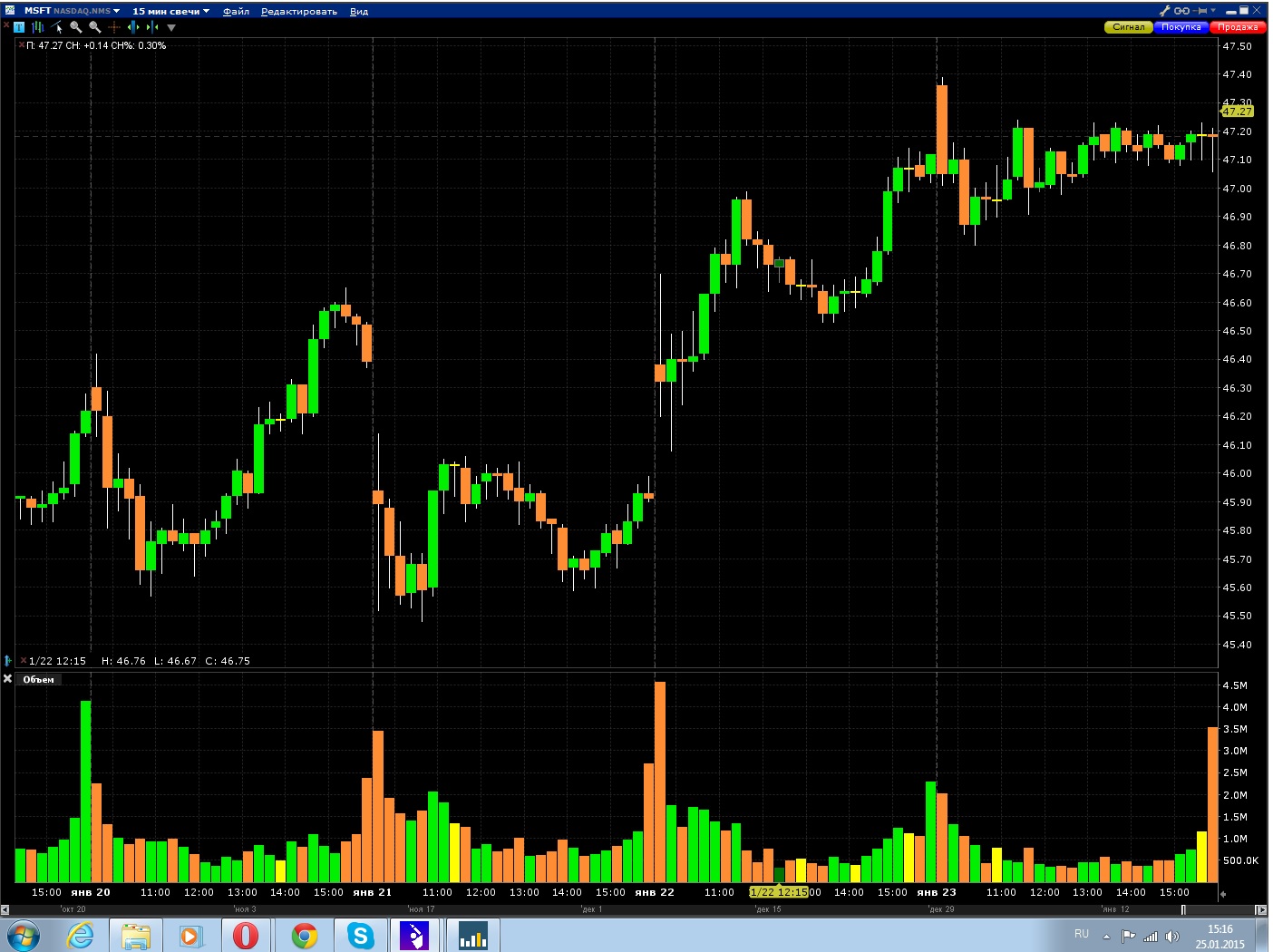The height and width of the screenshot is (952, 1273).
Task: Click the right scroll arrow of timeline
Action: (1261, 909)
